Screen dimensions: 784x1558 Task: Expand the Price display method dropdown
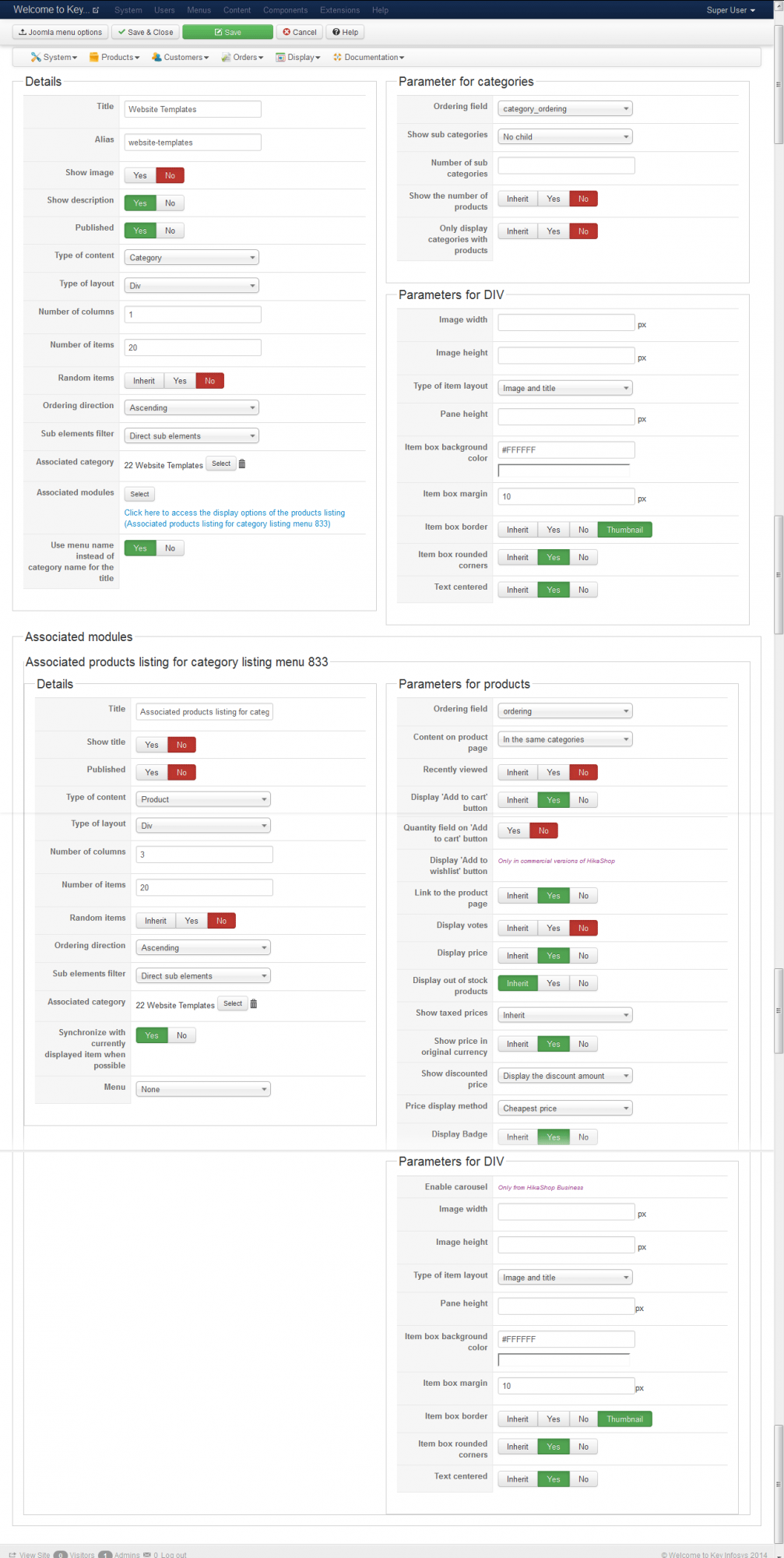coord(565,1109)
